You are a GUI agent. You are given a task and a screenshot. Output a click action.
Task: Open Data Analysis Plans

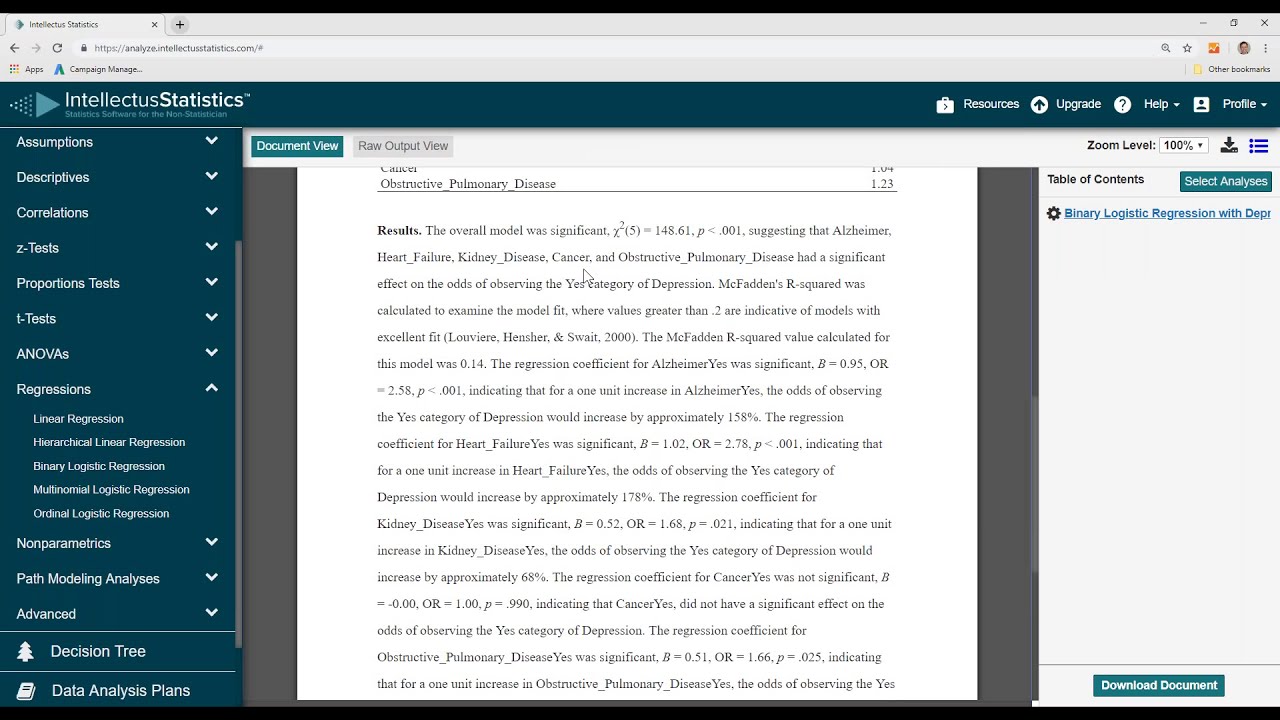121,691
